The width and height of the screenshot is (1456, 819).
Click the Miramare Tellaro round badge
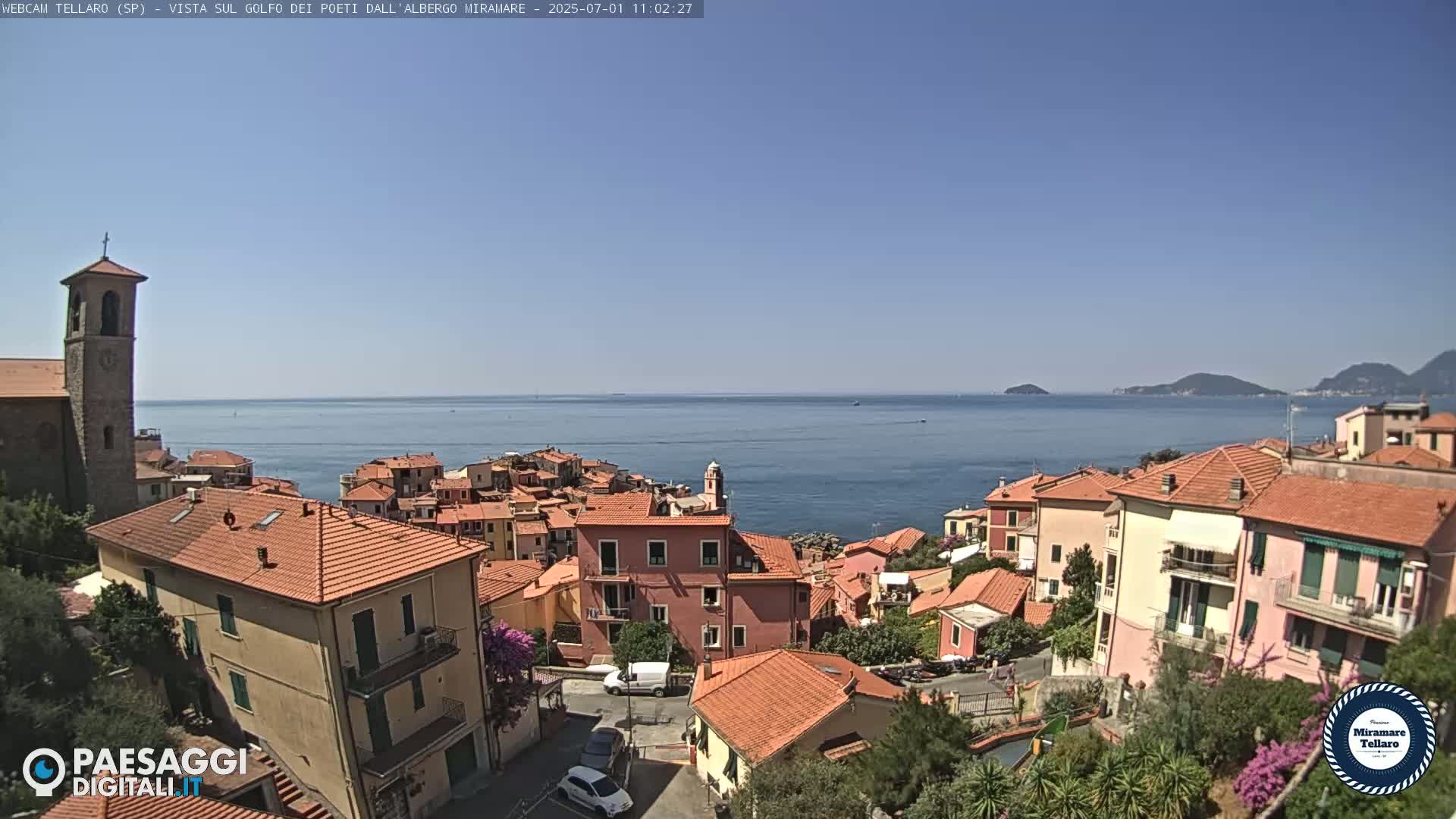click(1379, 739)
